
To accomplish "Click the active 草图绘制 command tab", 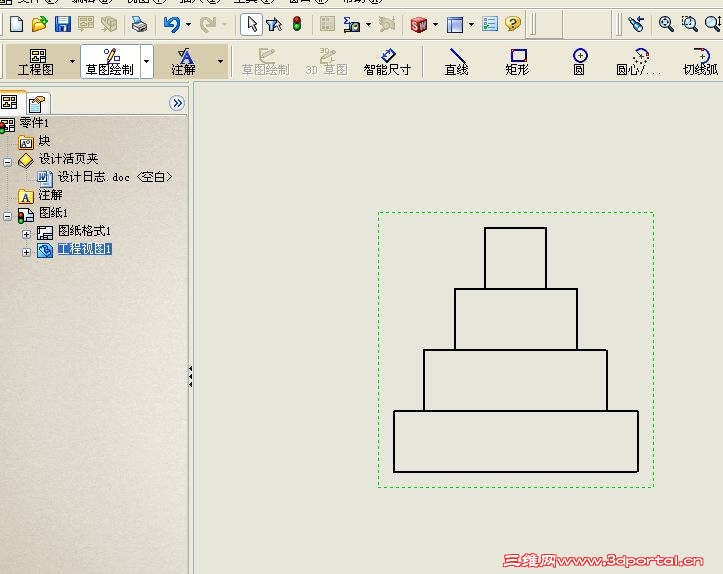I will pos(110,62).
